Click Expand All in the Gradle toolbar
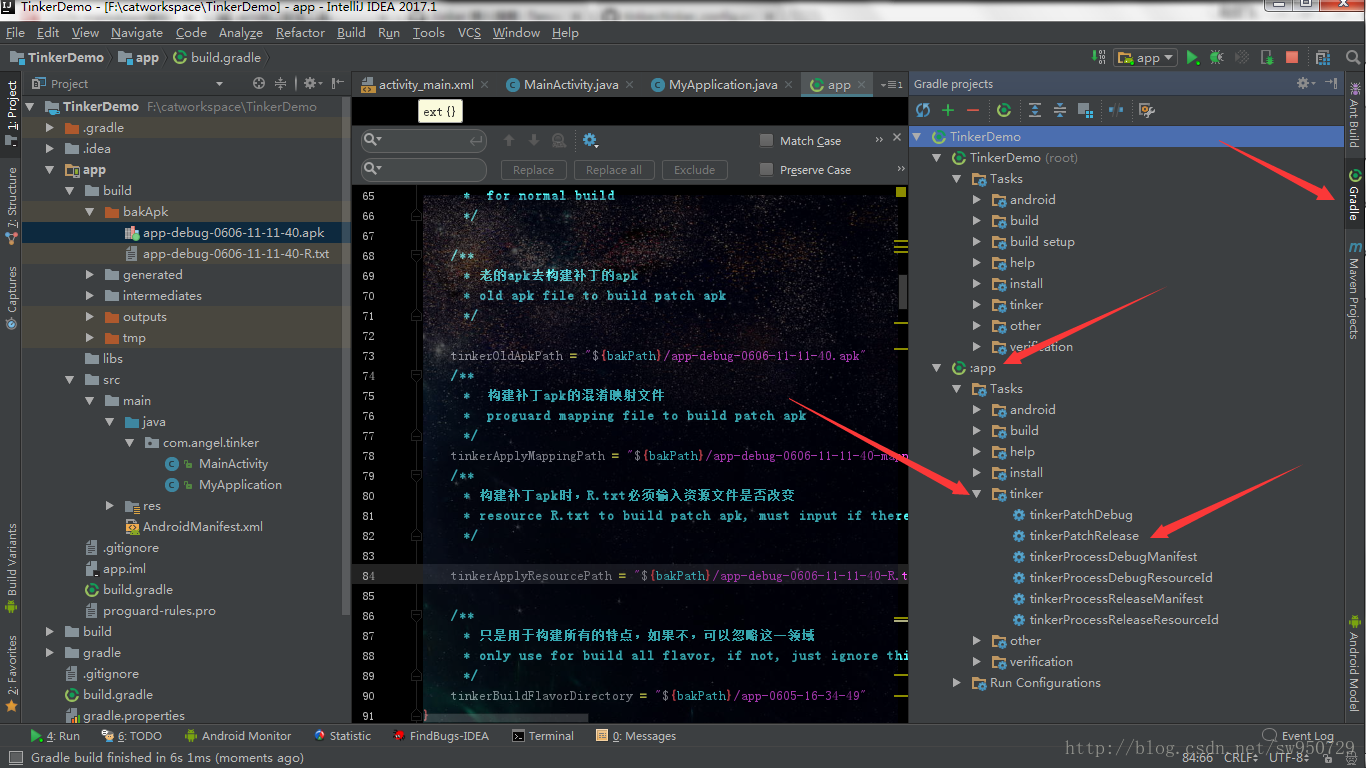This screenshot has height=768, width=1366. point(1035,110)
